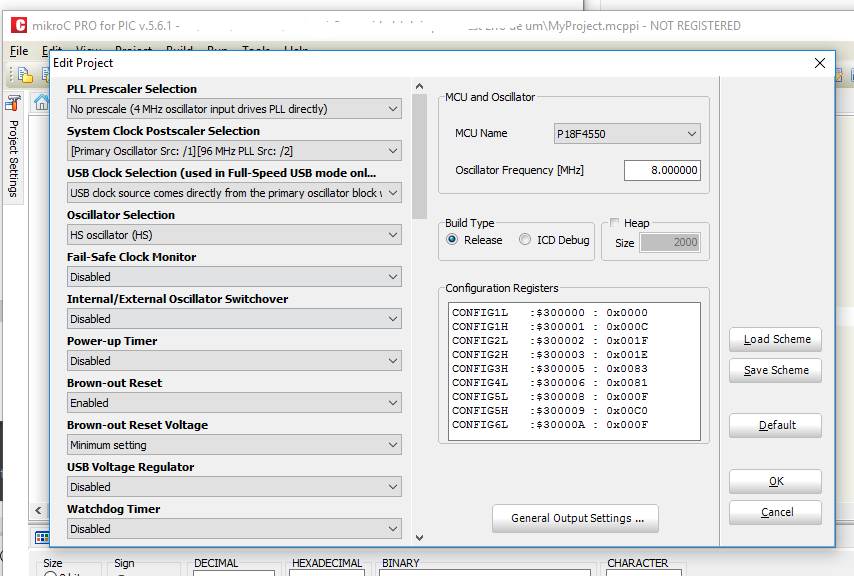Click the CONFIG3H register row
Viewport: 854px width, 576px height.
(550, 369)
